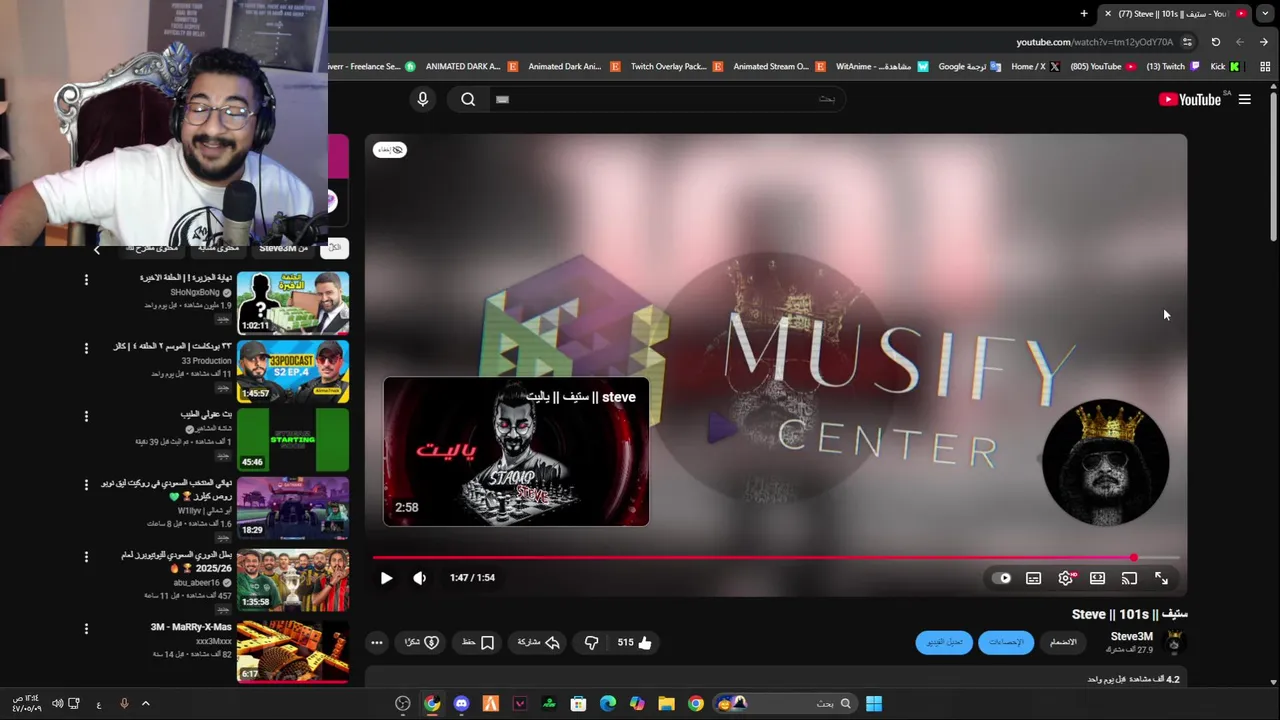Open the SHoNgxBoNg video thumbnail, 1:02:11

click(x=293, y=303)
